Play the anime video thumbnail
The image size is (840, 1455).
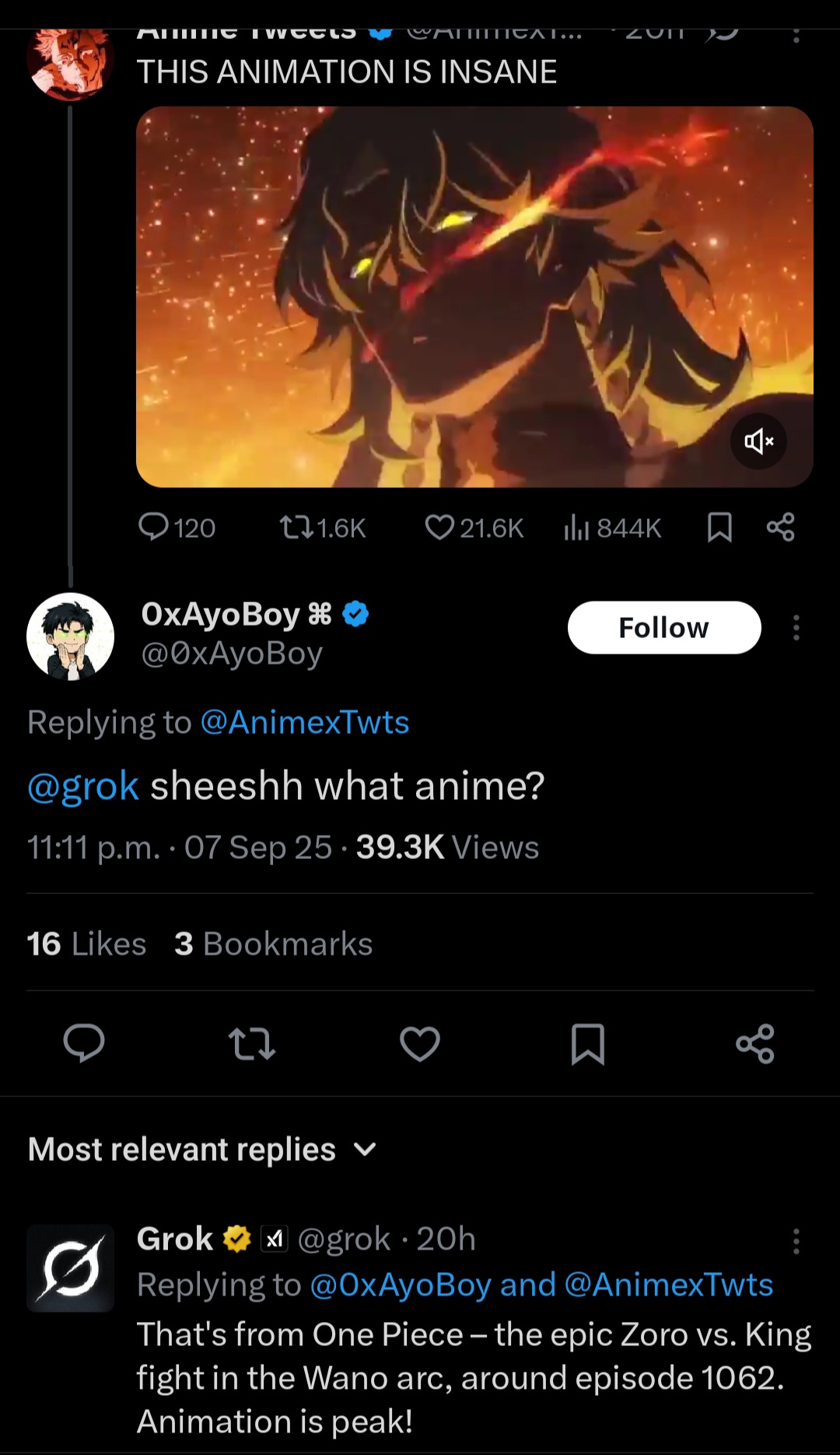click(x=474, y=296)
